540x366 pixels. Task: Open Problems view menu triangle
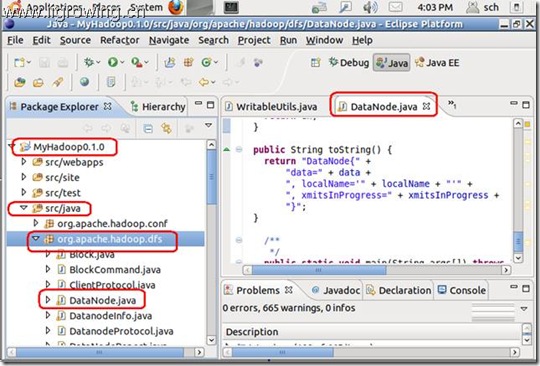tap(524, 309)
